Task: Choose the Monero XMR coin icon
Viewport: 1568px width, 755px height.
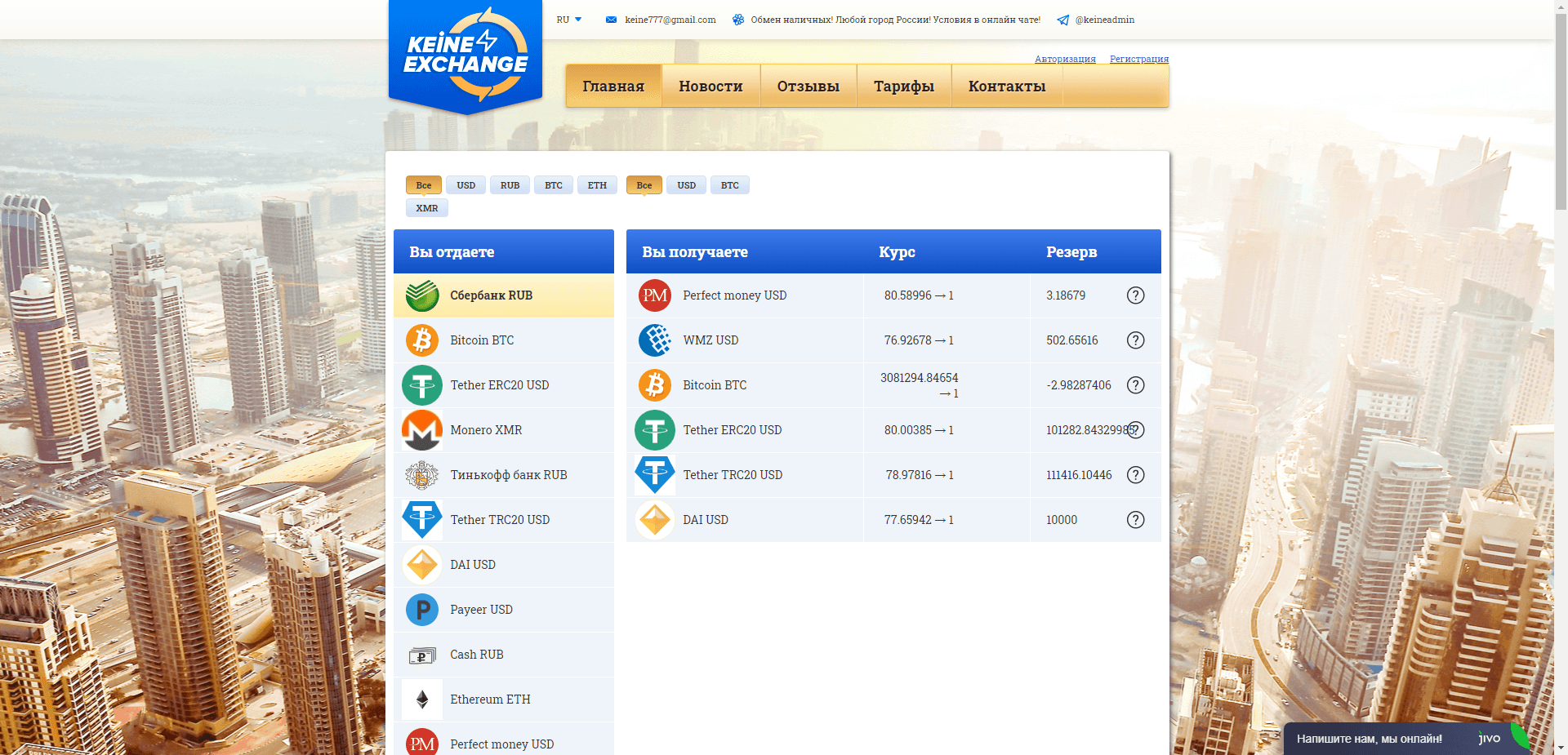Action: (x=422, y=430)
